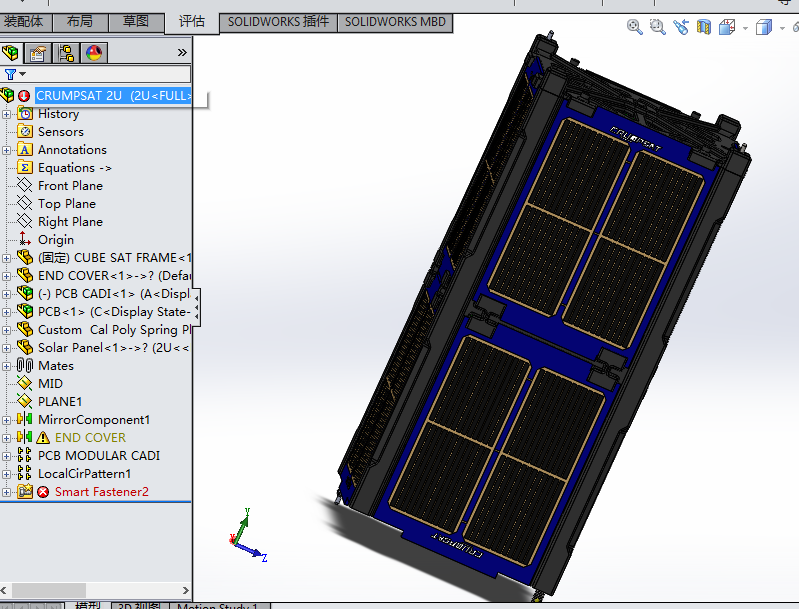
Task: Select the Equations folder icon
Action: click(25, 168)
